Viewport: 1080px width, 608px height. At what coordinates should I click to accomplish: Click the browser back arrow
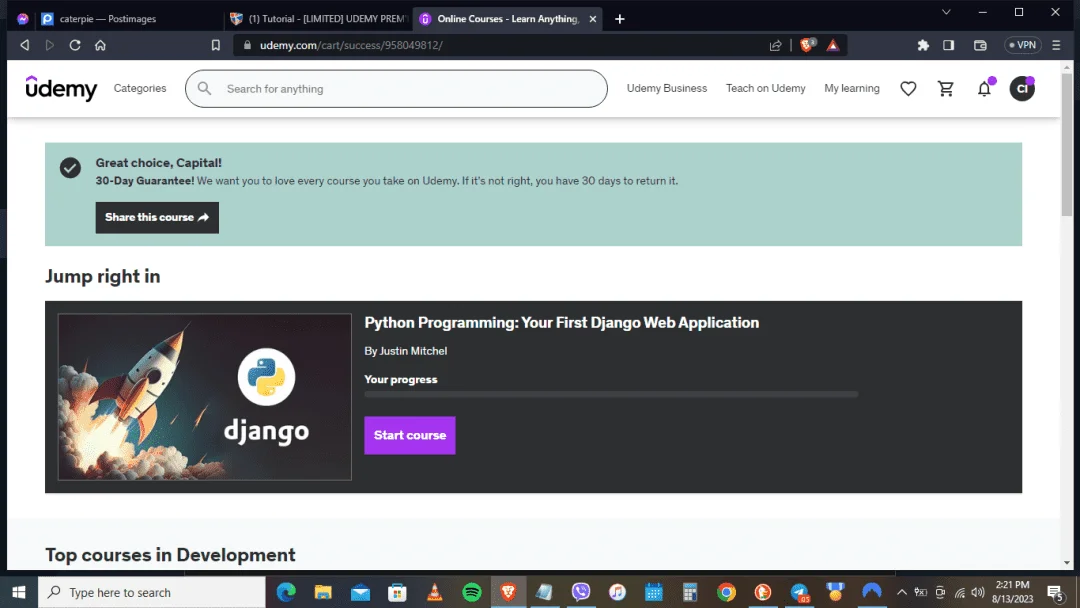point(25,45)
